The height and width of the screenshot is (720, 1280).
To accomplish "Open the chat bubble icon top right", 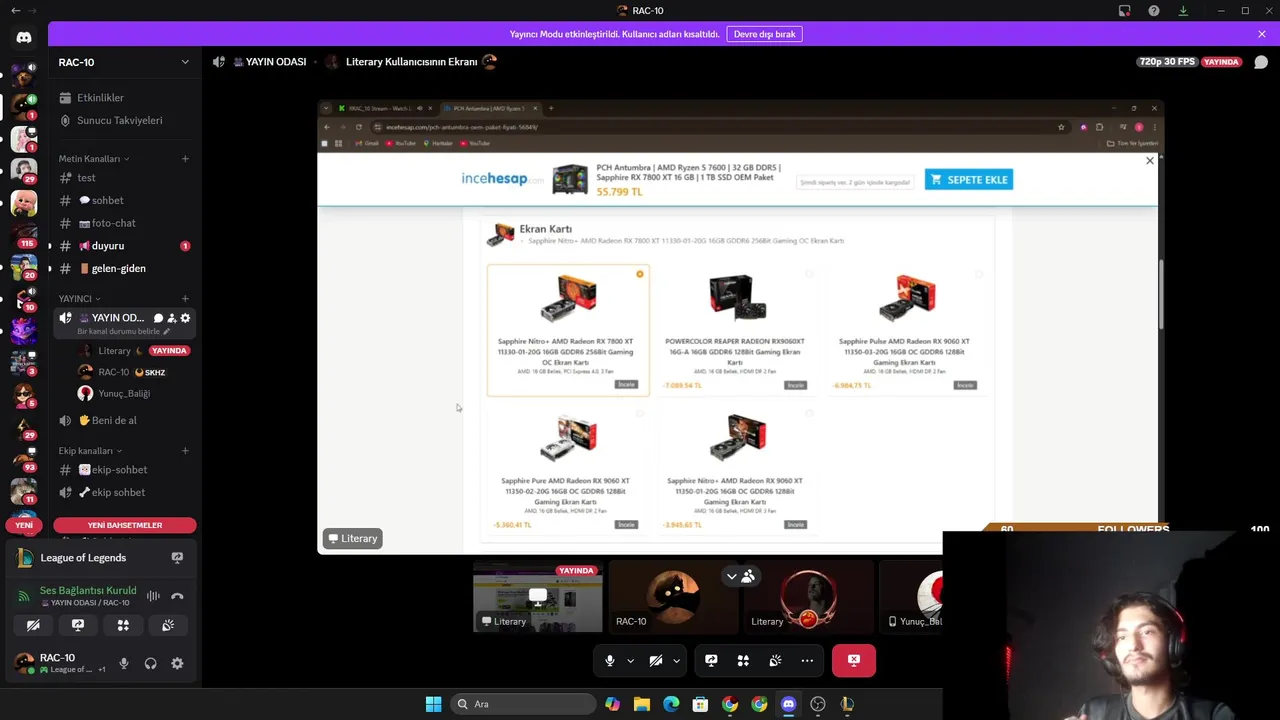I will (x=1261, y=62).
